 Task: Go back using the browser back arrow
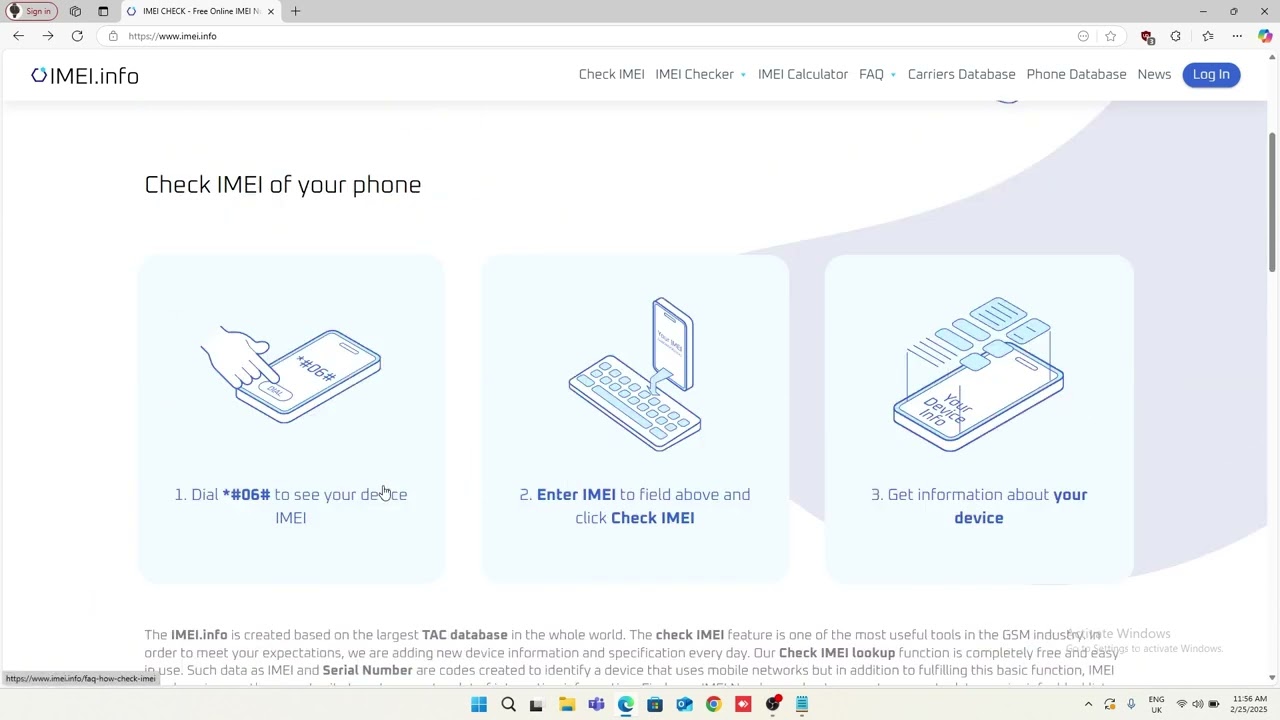tap(18, 36)
